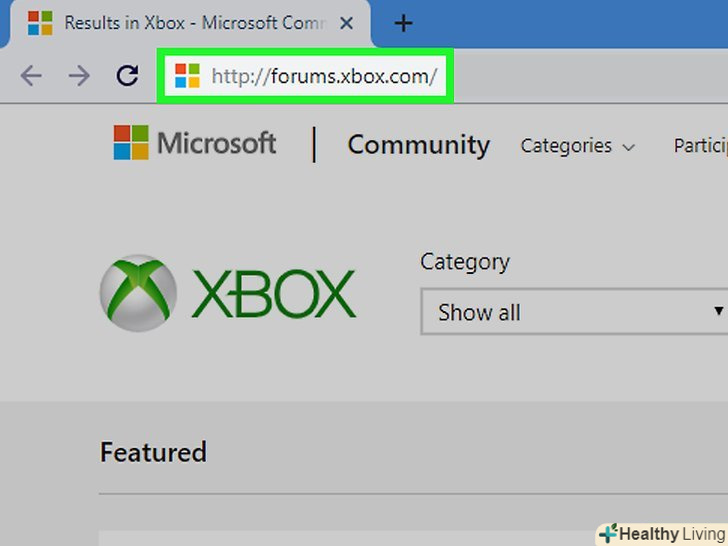
Task: Reload the page with the refresh icon
Action: 127,76
